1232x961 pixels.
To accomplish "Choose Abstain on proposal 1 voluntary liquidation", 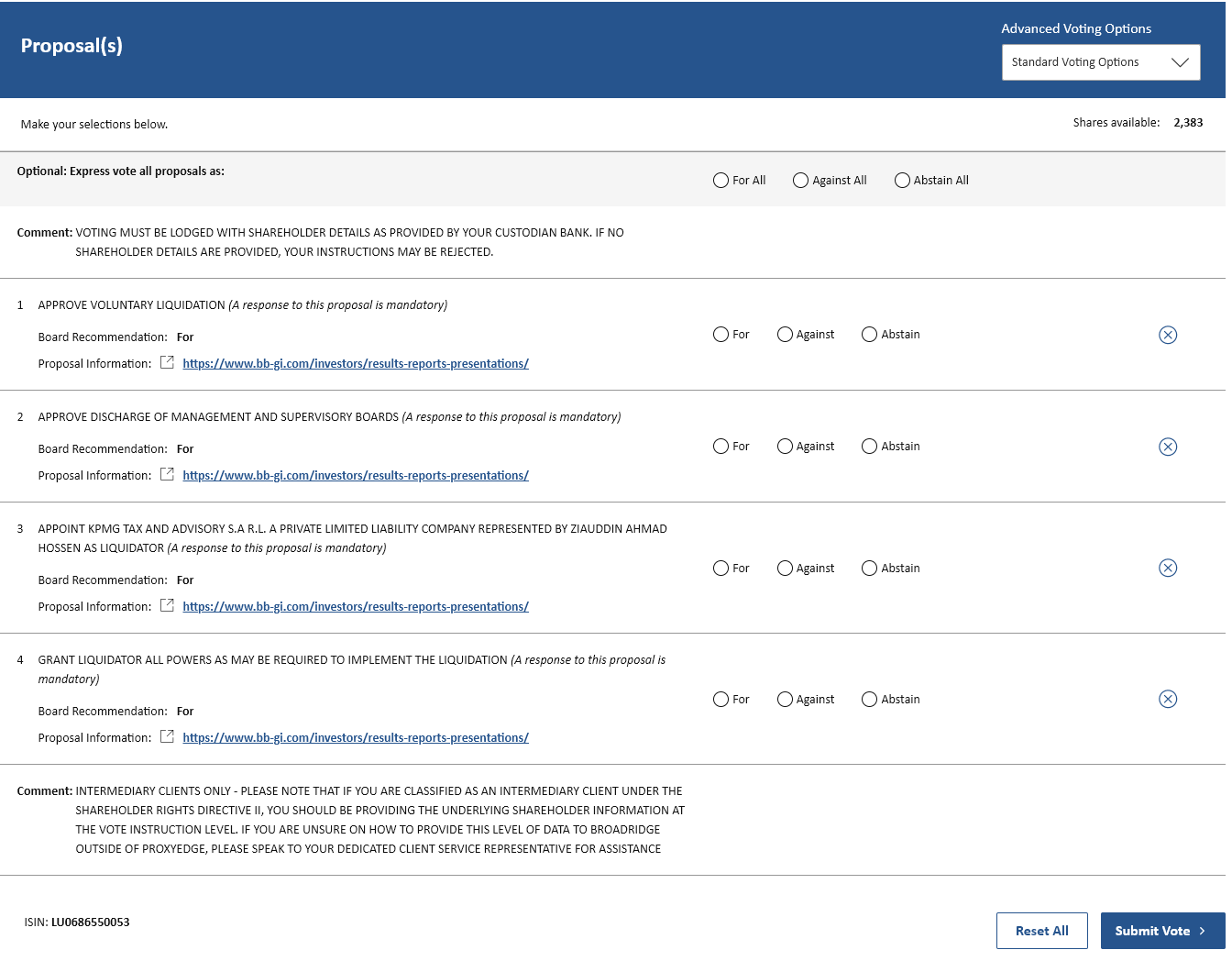I will pyautogui.click(x=869, y=335).
